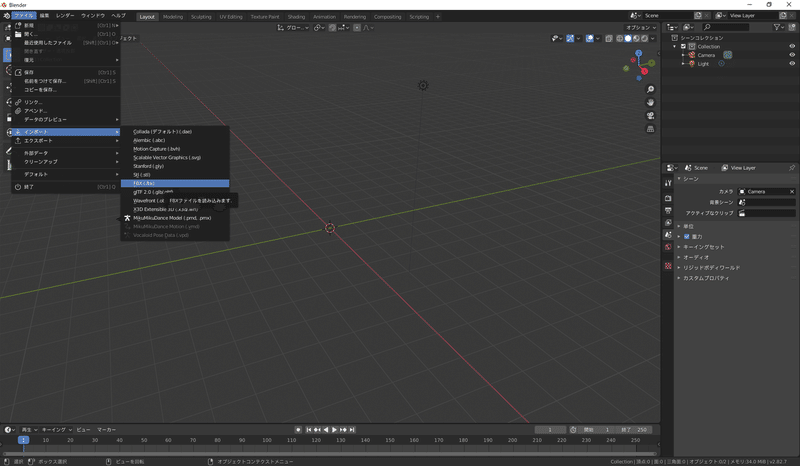This screenshot has height=466, width=800.
Task: Choose MikuMikuDance Model import option
Action: click(175, 218)
